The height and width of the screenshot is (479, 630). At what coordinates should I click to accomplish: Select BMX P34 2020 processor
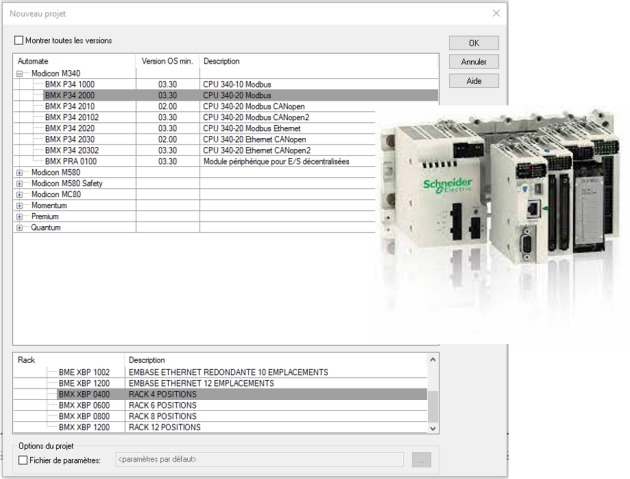(70, 129)
